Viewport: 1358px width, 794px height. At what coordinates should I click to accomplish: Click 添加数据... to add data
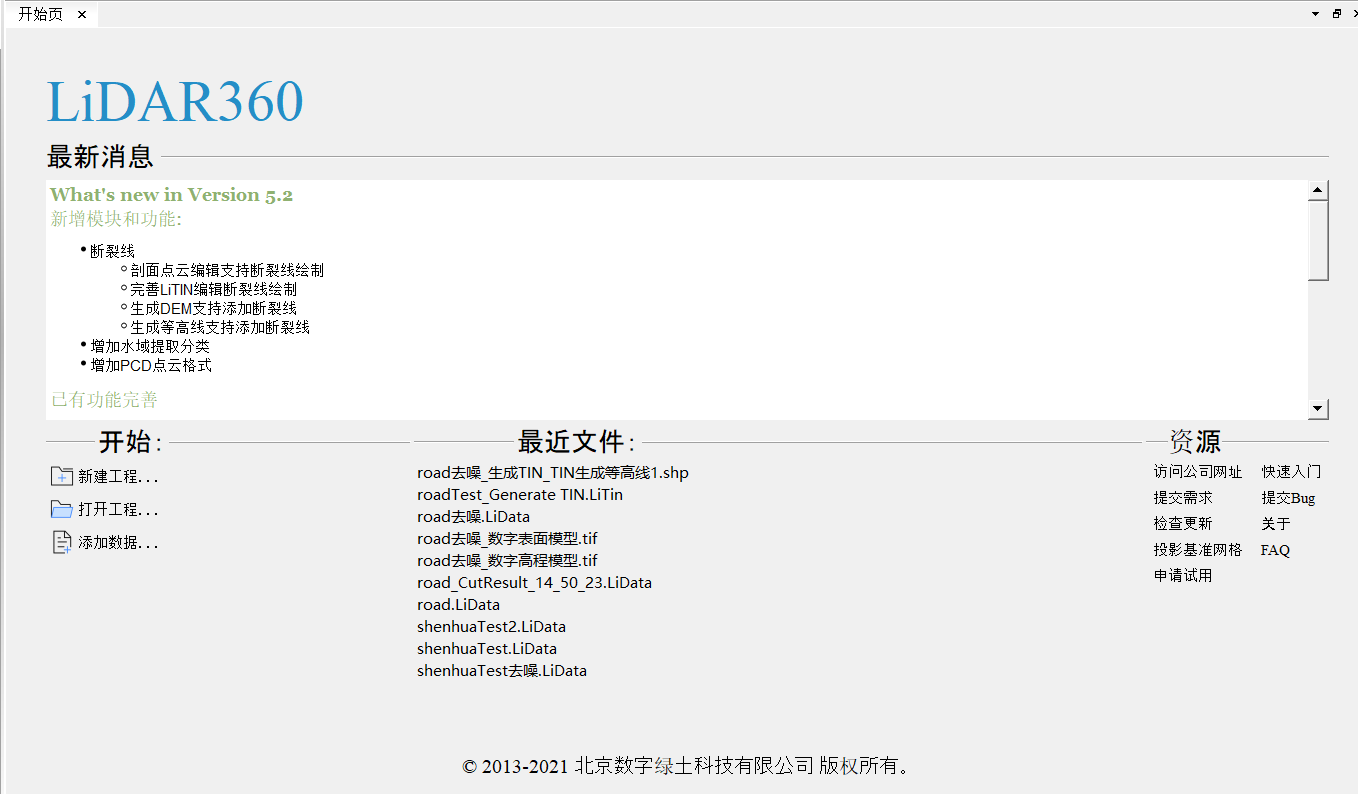point(118,543)
